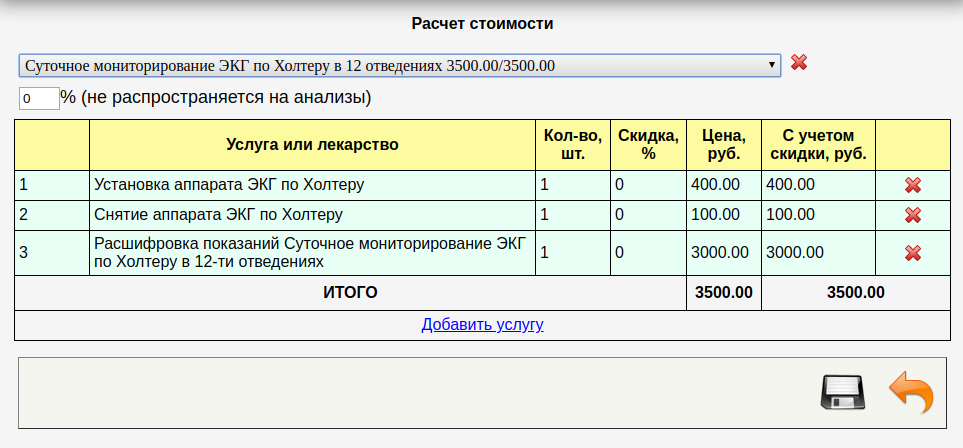Click service name 'Снятие аппарата ЭКГ по Холтеру'
Image resolution: width=963 pixels, height=448 pixels.
coord(219,215)
